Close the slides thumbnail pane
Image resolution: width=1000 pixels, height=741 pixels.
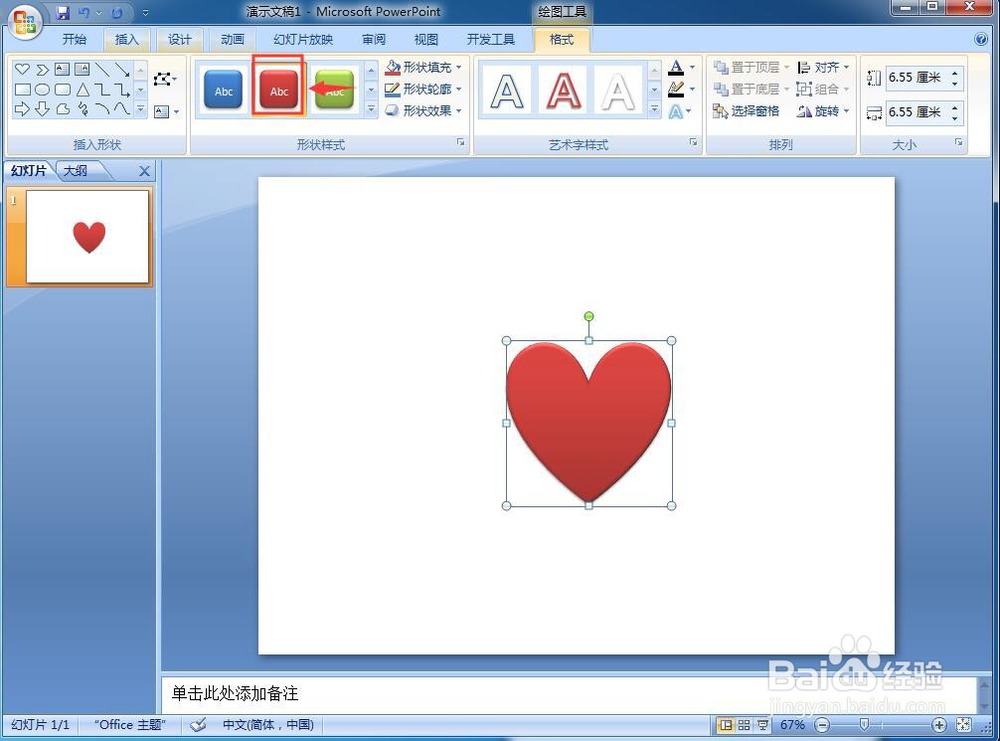[145, 171]
